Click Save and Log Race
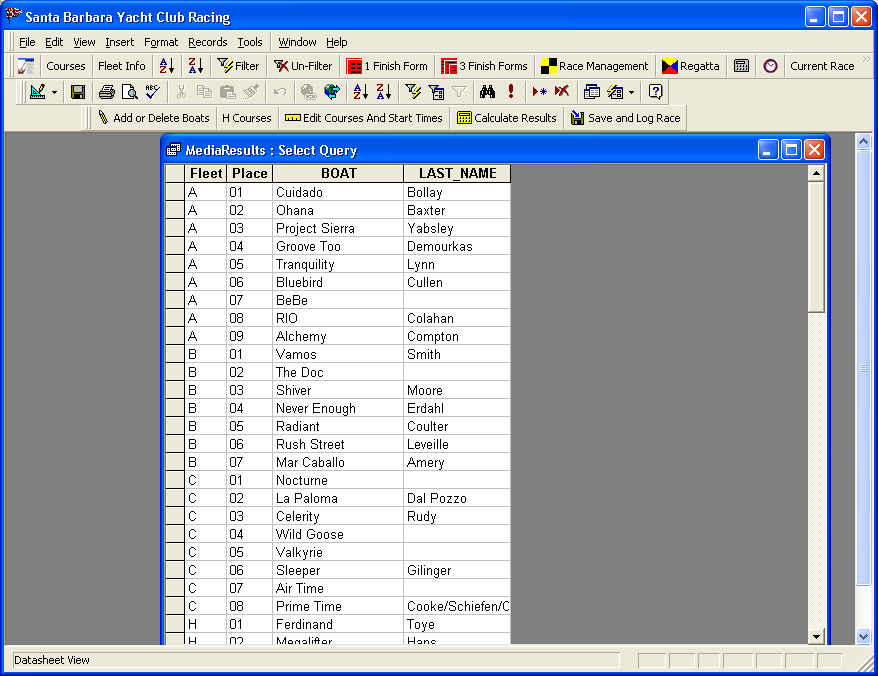This screenshot has height=676, width=878. [x=625, y=118]
